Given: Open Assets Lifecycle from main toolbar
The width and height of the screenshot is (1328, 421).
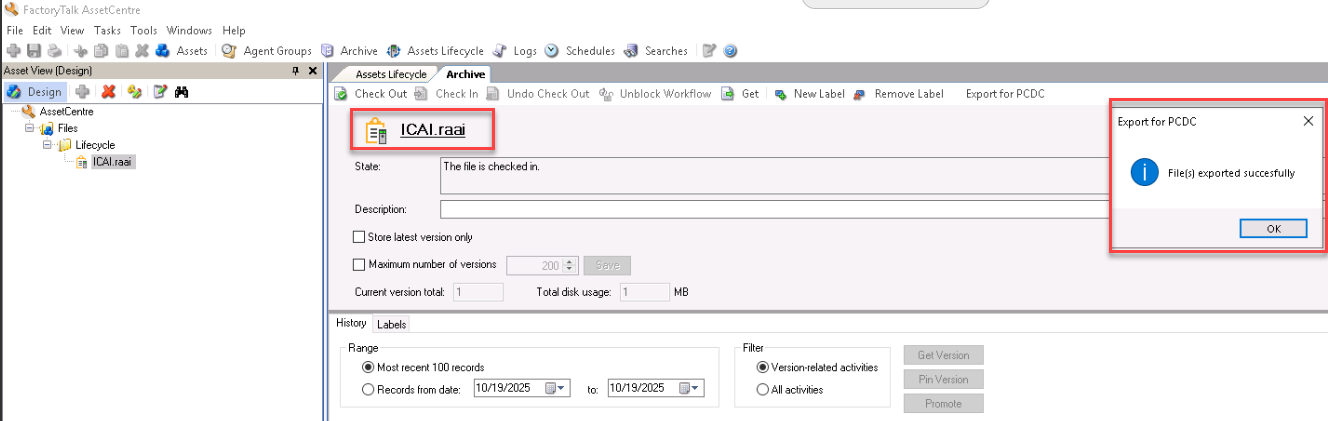Looking at the screenshot, I should tap(436, 51).
